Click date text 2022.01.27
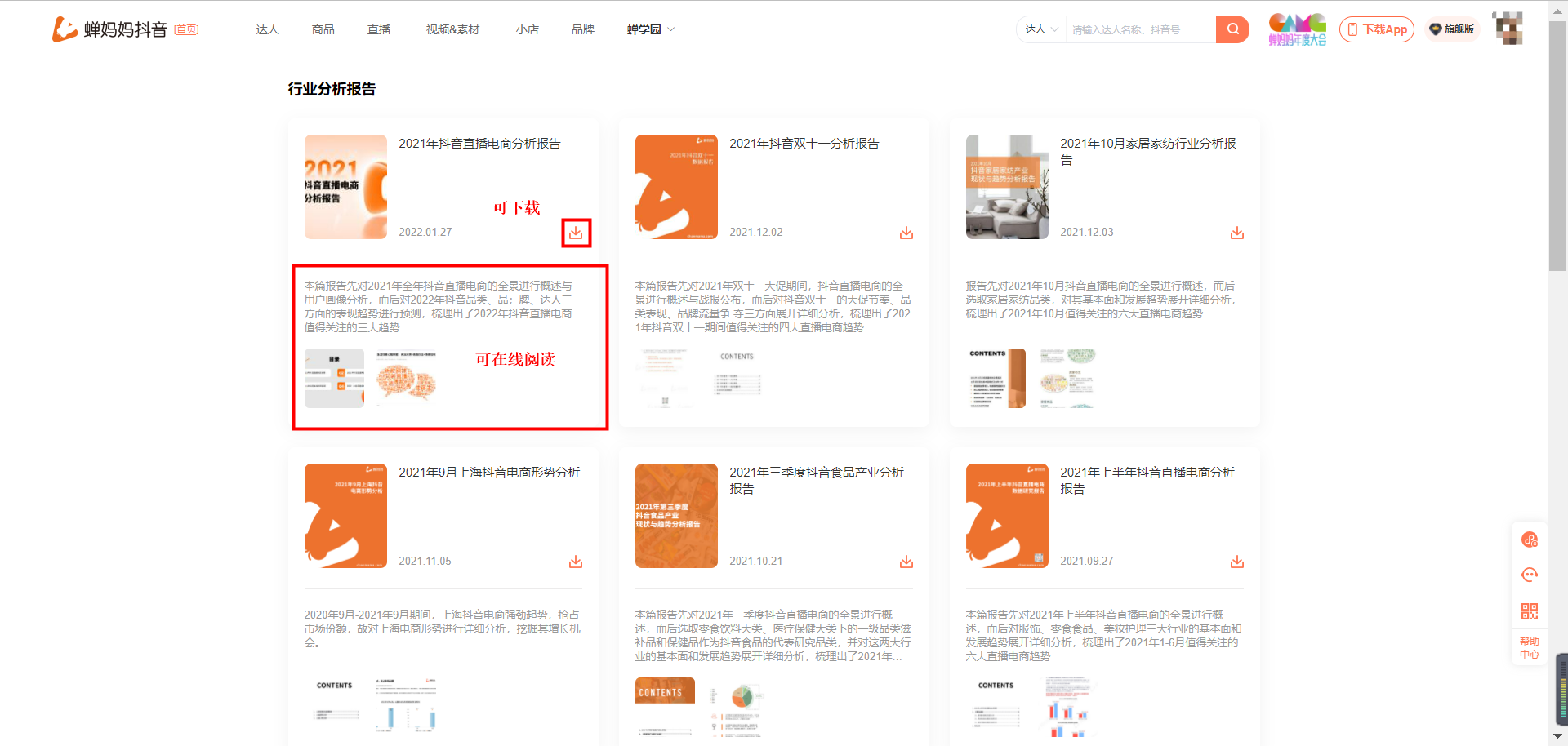The width and height of the screenshot is (1568, 746). click(425, 233)
